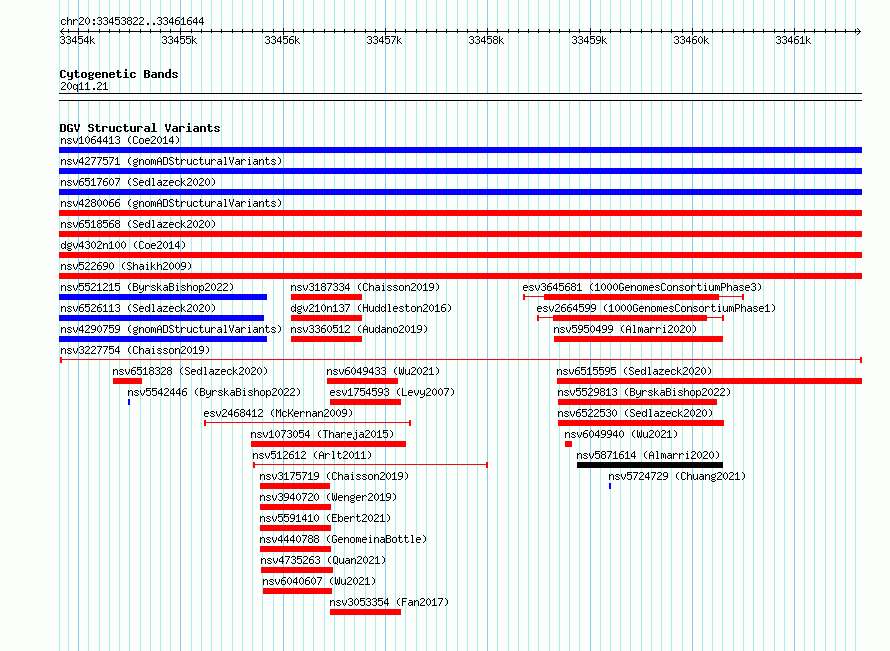Open the nsv512612 (Arlt2011) label

312,455
